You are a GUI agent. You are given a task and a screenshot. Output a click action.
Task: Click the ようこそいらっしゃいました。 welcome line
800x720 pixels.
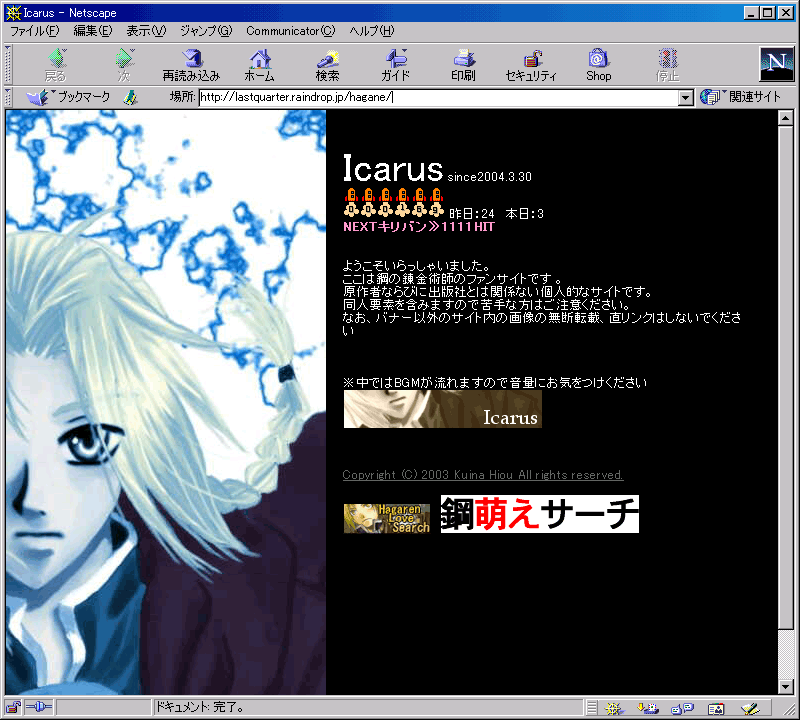coord(416,265)
